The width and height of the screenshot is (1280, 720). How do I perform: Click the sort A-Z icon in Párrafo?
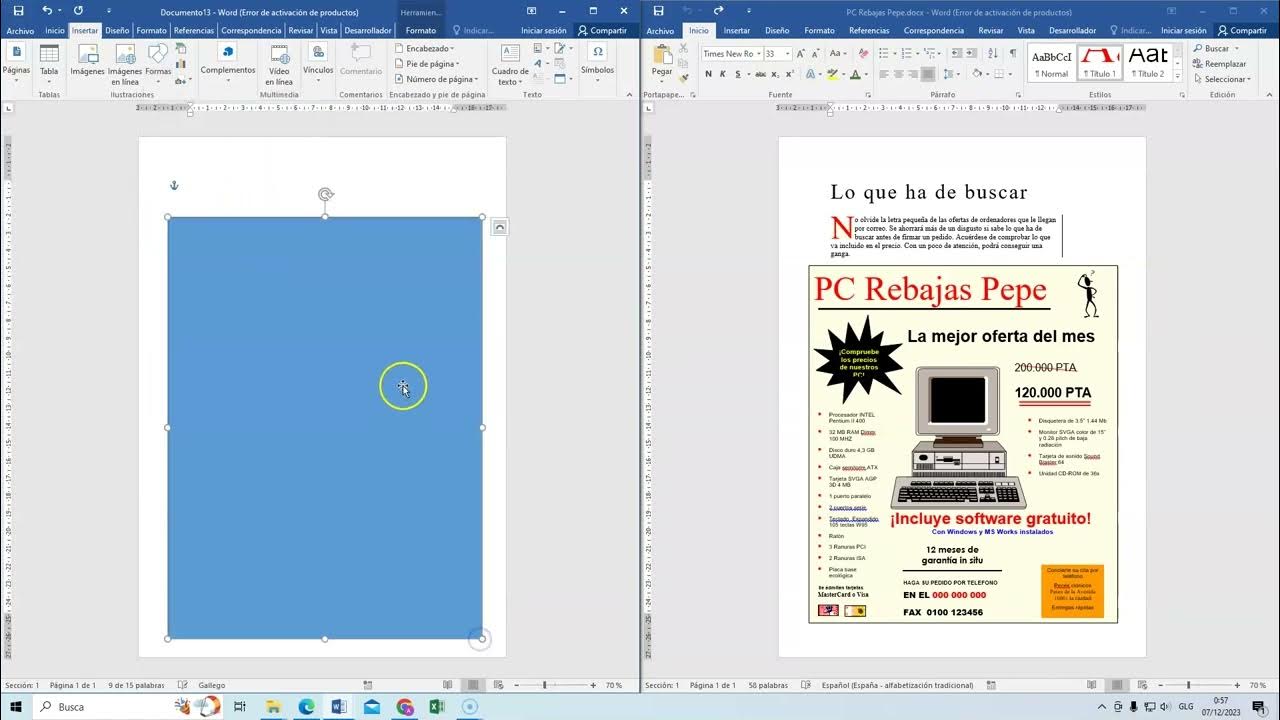(x=992, y=54)
